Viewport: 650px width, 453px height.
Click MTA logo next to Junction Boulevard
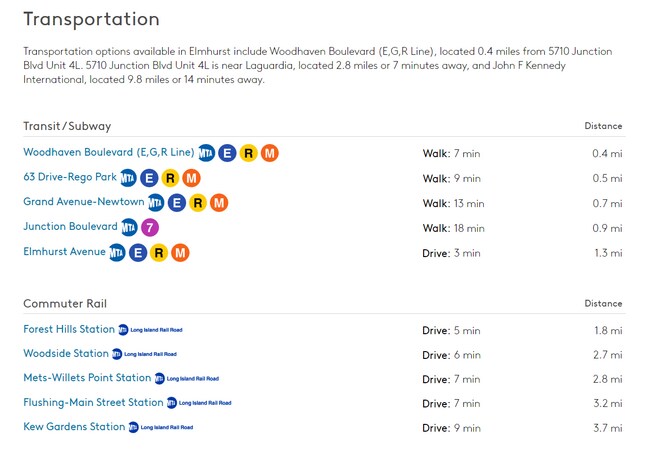click(x=129, y=227)
